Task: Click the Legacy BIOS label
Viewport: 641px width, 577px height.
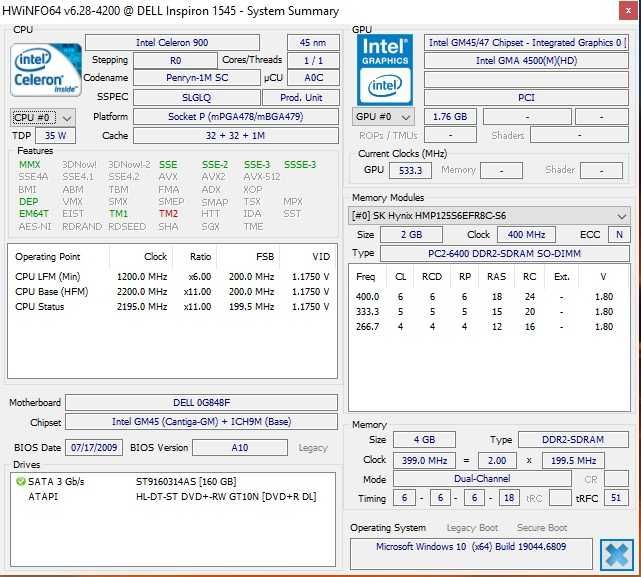Action: pos(313,448)
